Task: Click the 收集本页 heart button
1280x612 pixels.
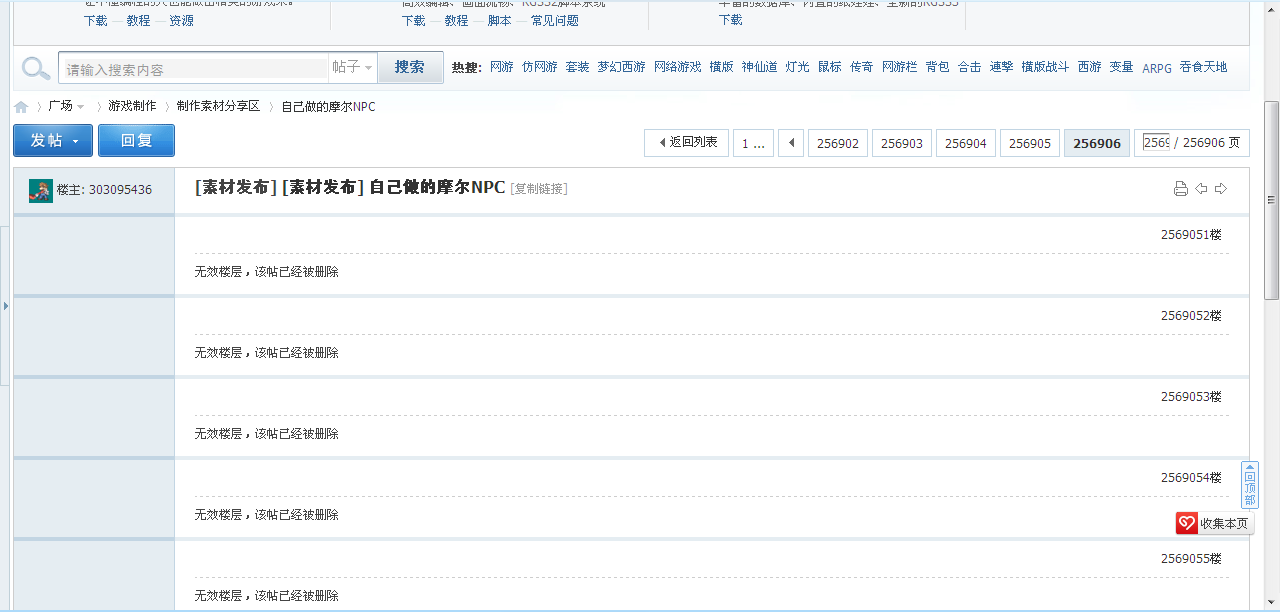Action: 1214,523
